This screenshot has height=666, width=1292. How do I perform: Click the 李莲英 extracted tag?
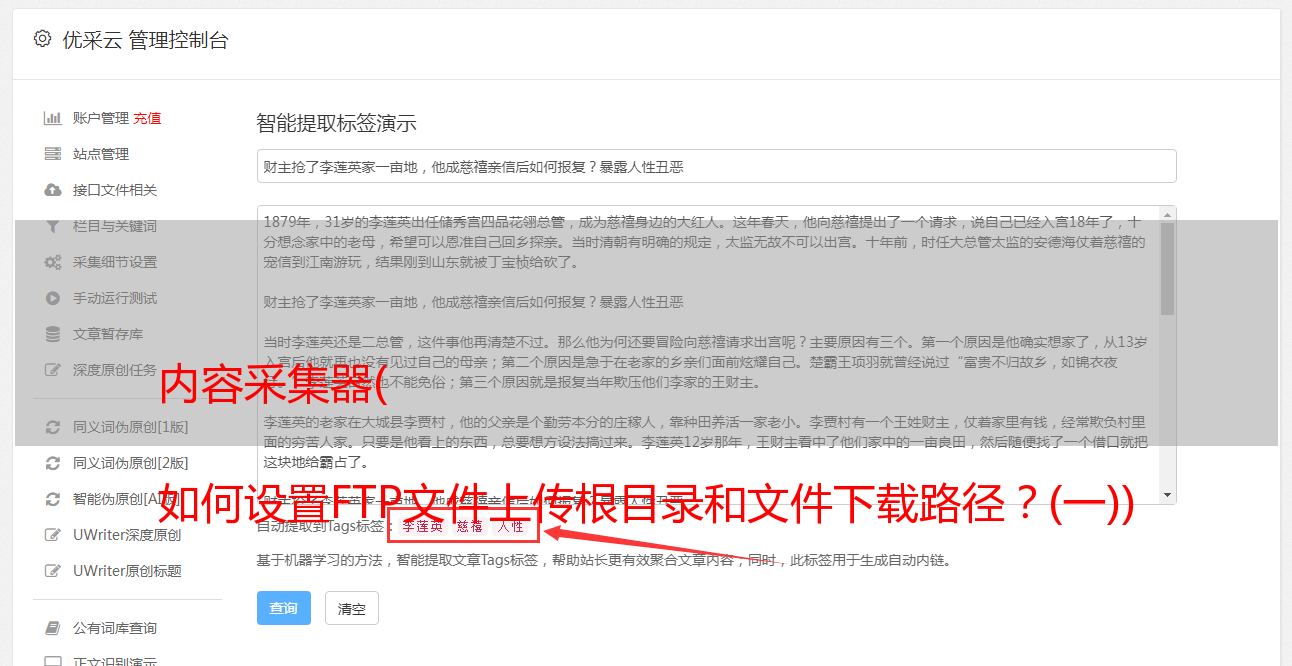422,526
